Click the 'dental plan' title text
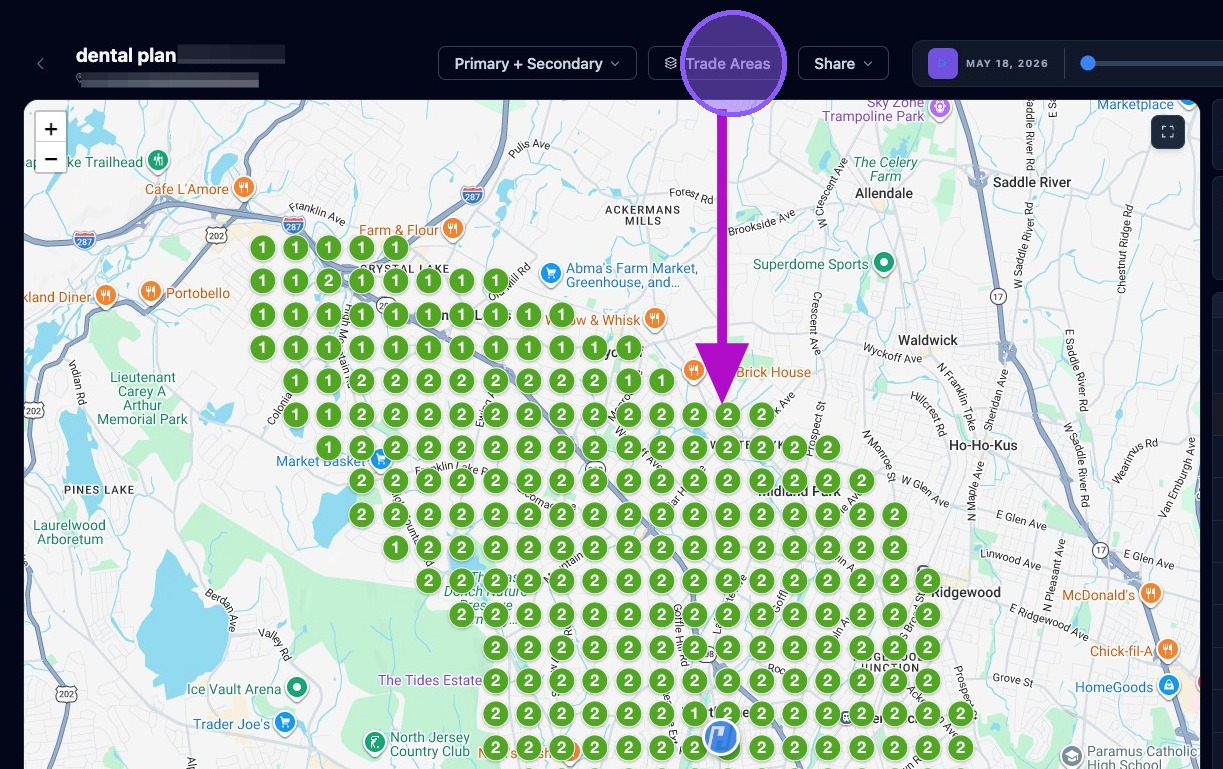 (x=126, y=55)
